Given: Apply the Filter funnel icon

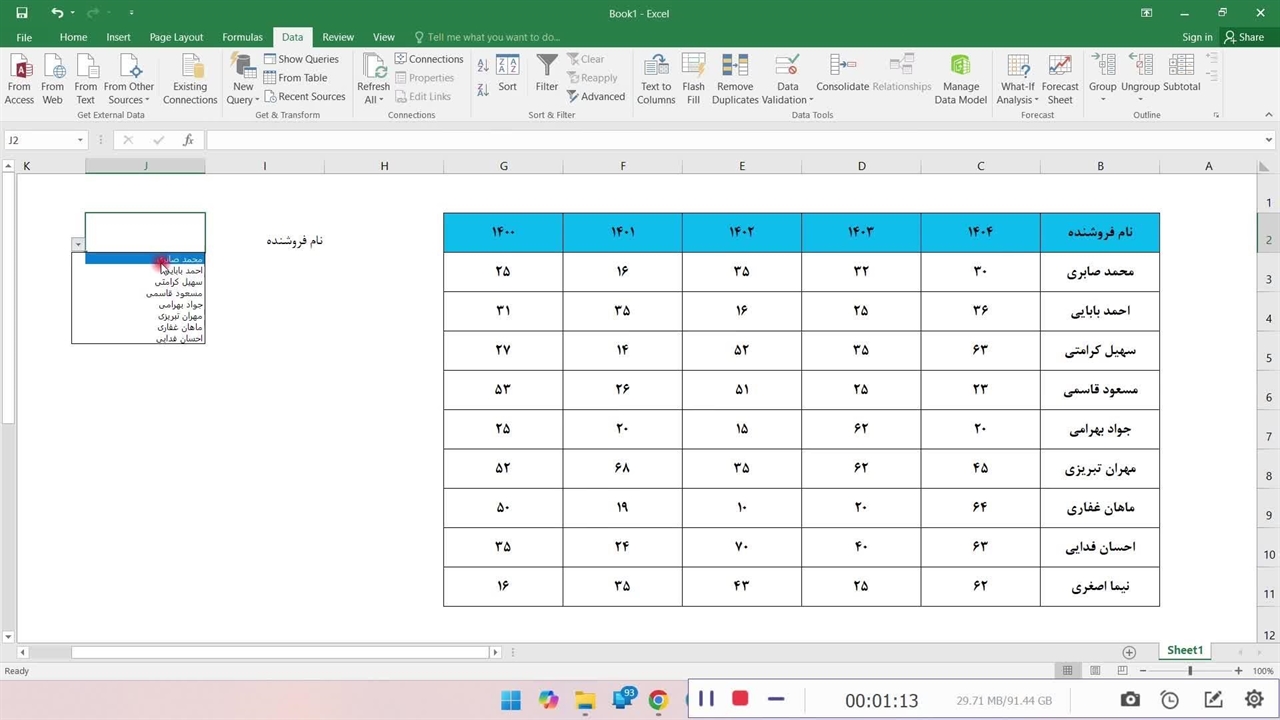Looking at the screenshot, I should (x=546, y=68).
